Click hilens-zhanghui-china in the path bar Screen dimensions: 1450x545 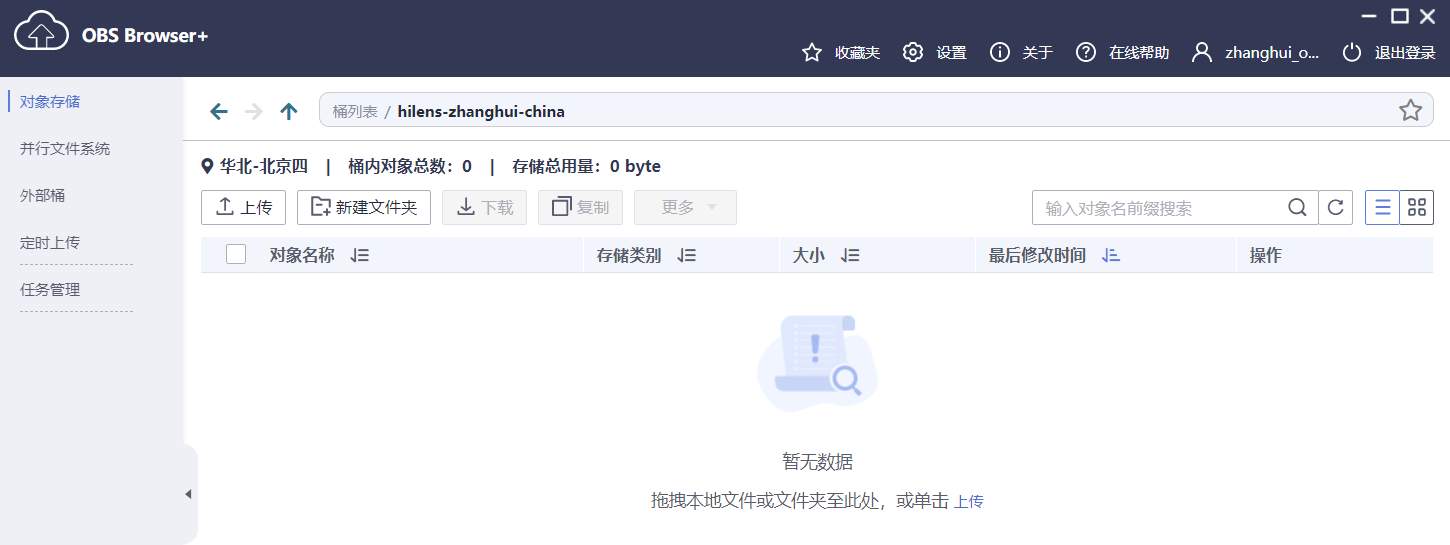(481, 111)
